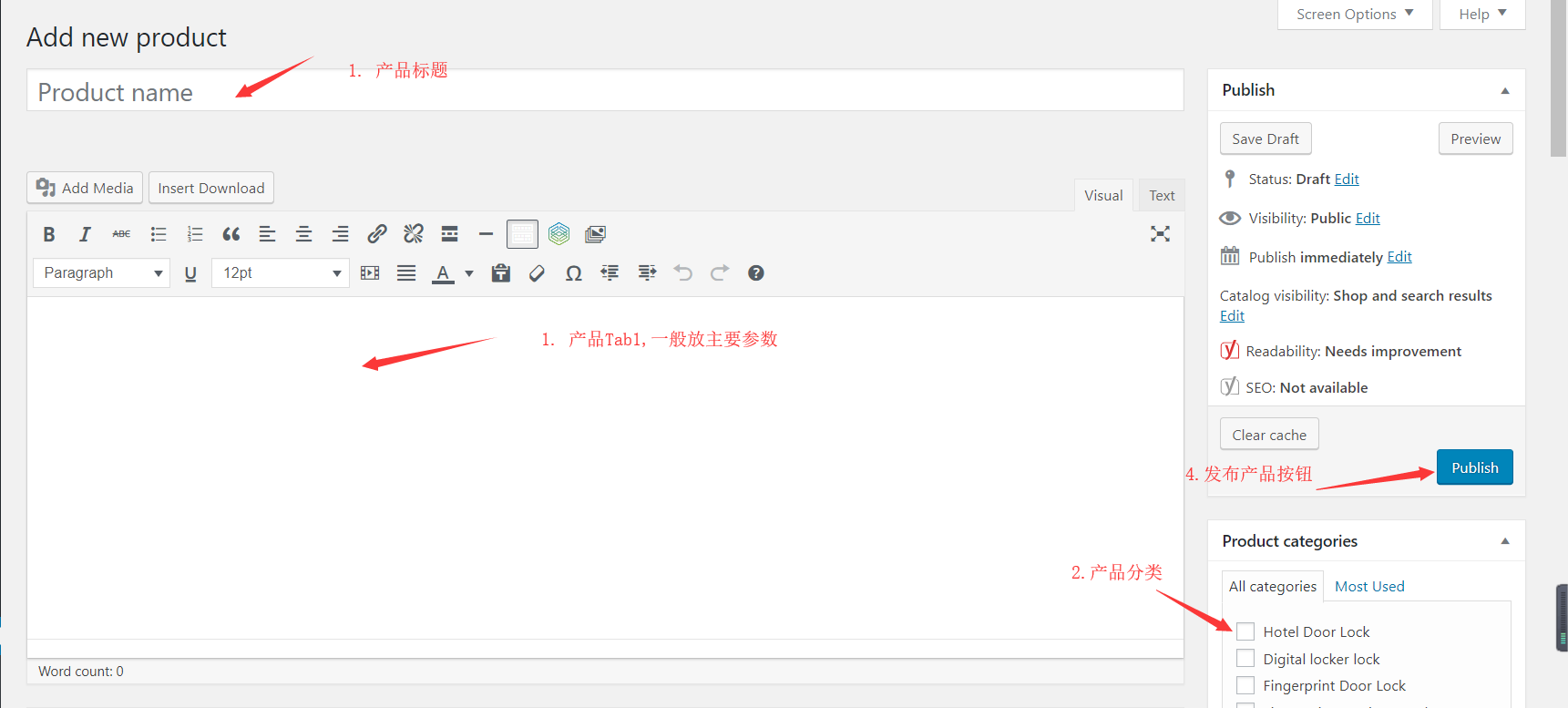Click the Product name title field

[605, 92]
